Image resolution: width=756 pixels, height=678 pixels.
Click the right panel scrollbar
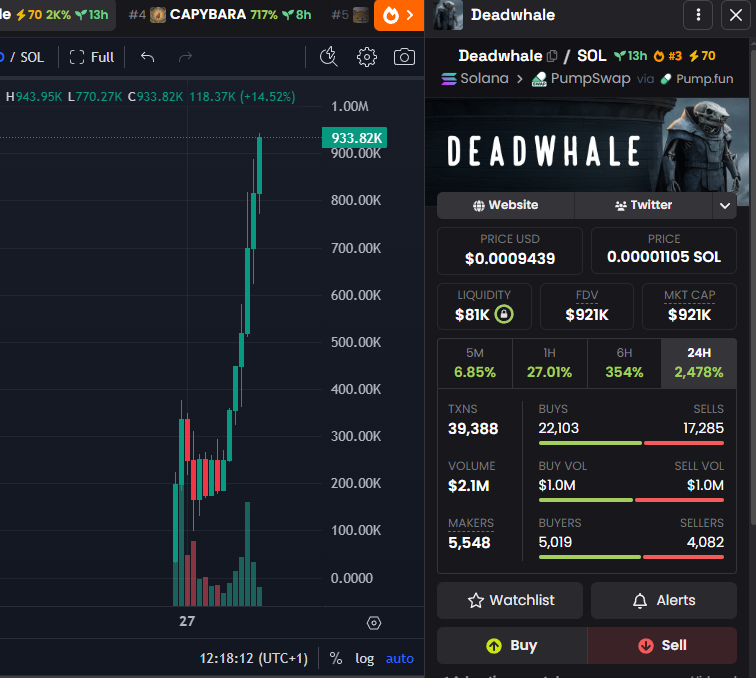click(753, 285)
